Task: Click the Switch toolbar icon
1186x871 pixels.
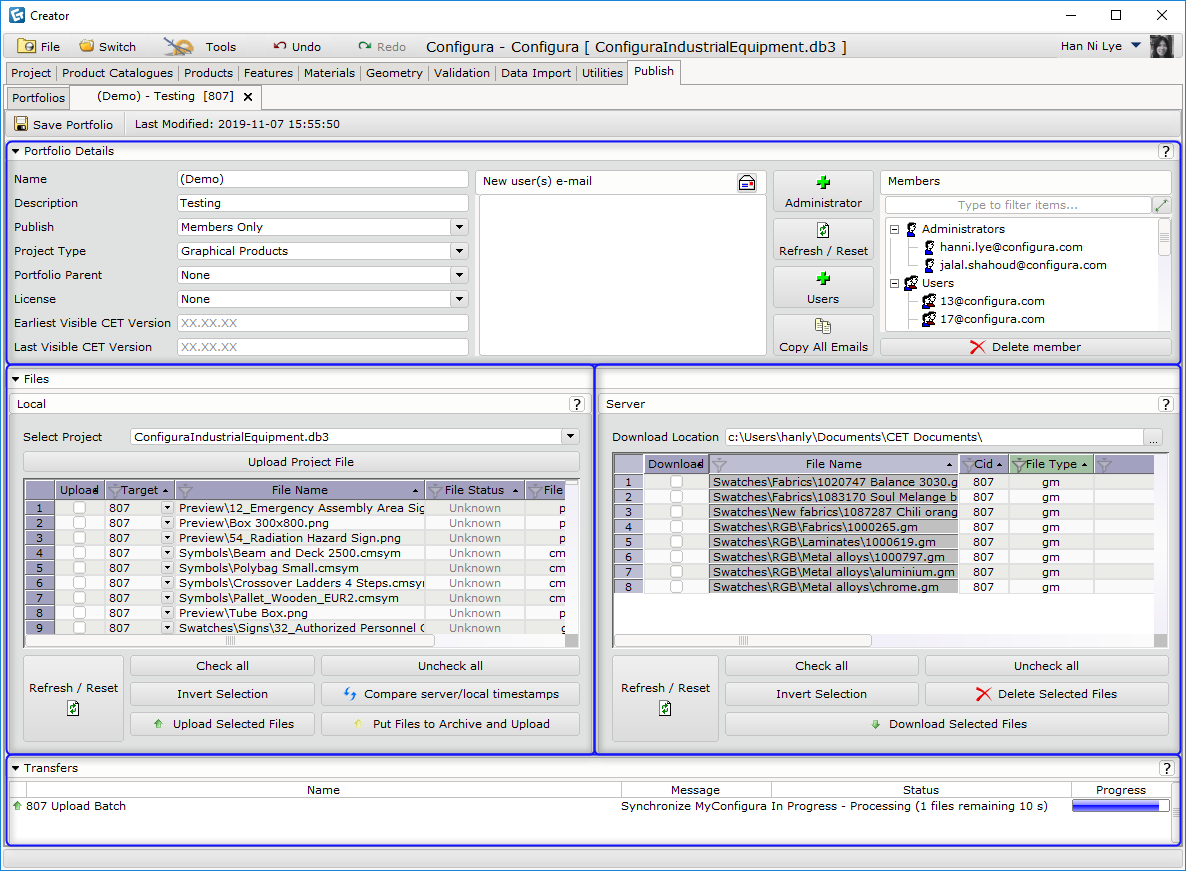Action: (x=87, y=46)
